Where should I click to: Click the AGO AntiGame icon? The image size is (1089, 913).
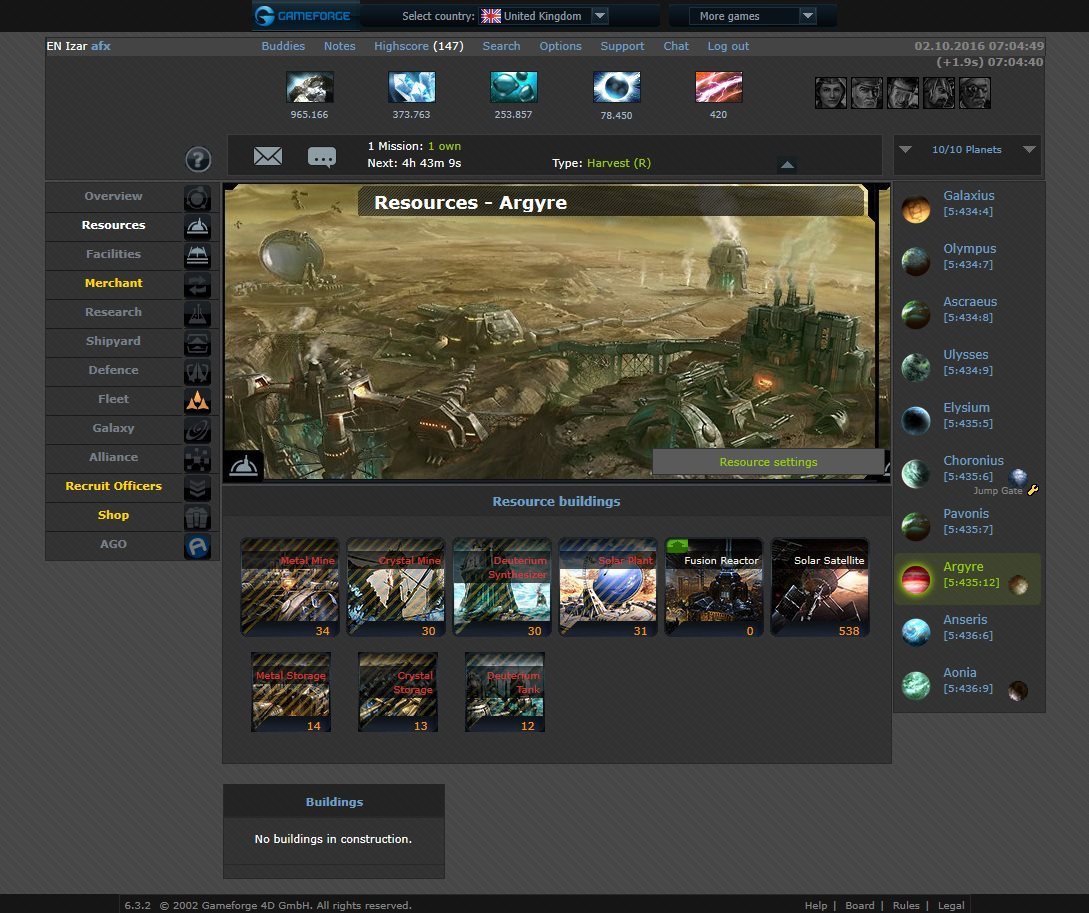(197, 546)
